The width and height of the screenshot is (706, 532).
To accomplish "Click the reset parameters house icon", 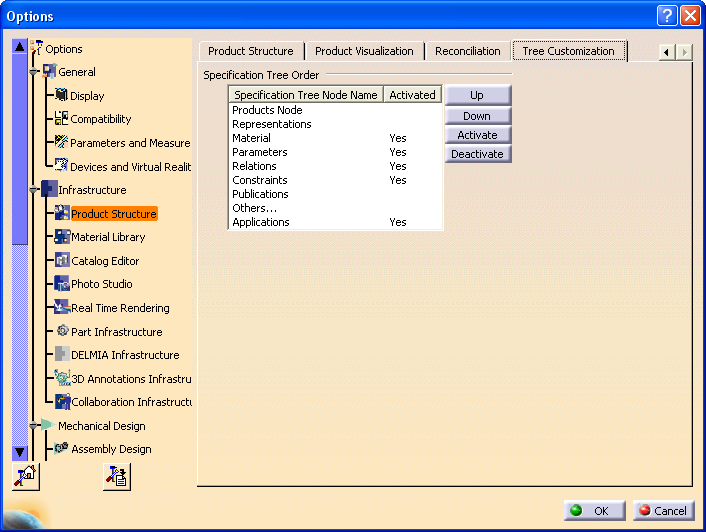I will pyautogui.click(x=26, y=477).
